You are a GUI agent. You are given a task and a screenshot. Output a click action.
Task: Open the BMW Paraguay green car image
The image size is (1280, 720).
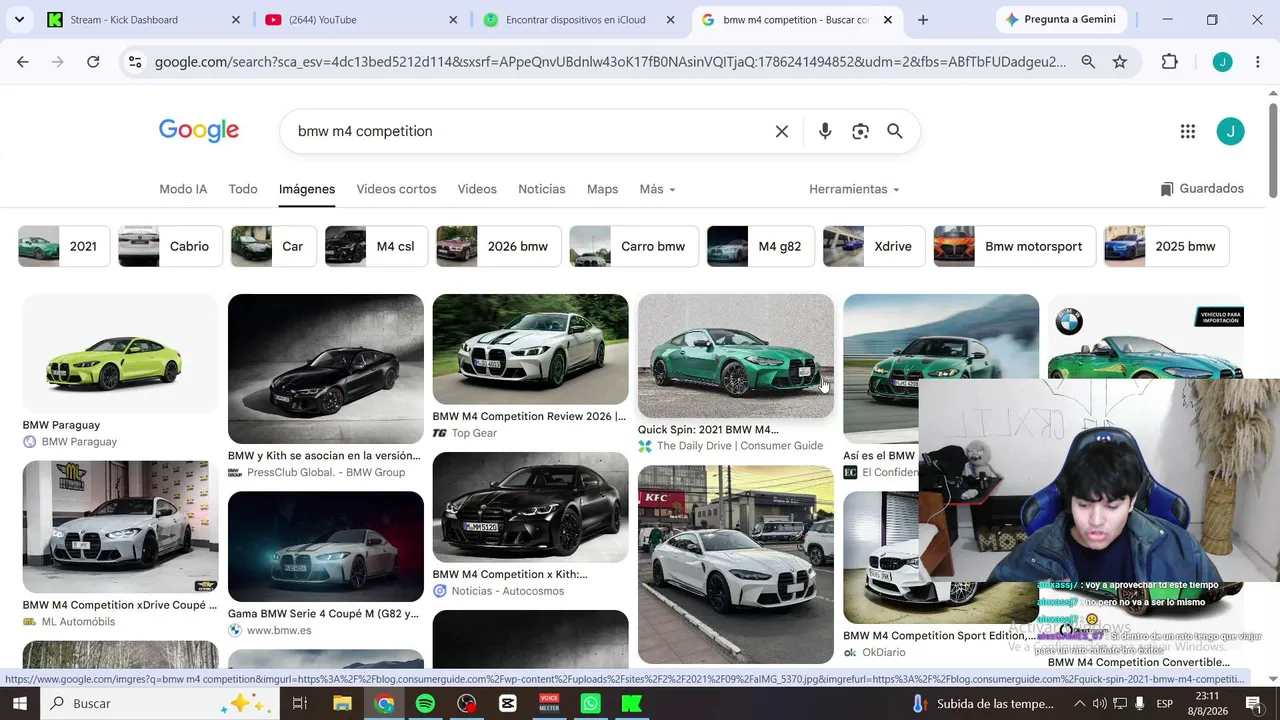pos(120,353)
